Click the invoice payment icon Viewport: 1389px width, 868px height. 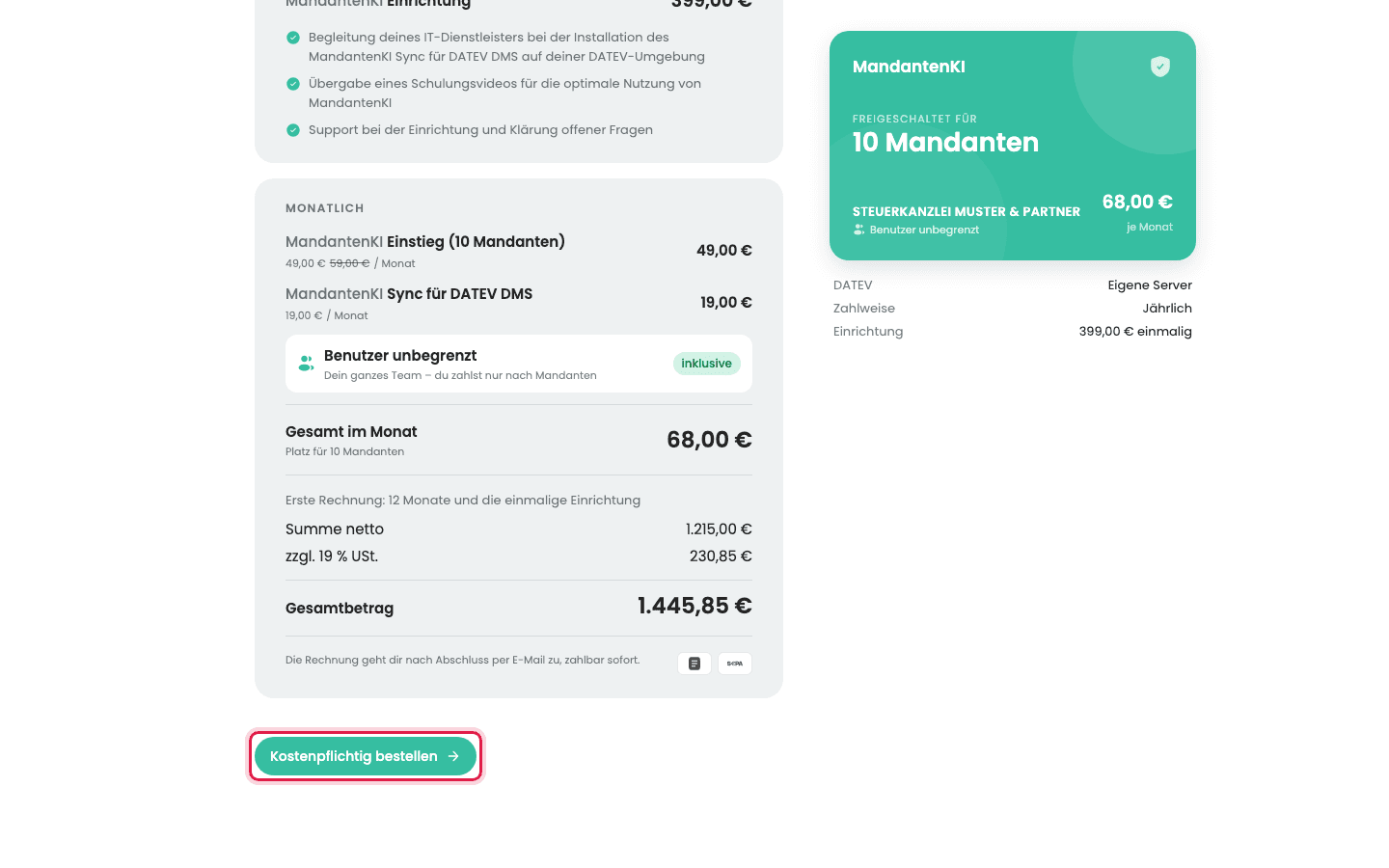694,664
